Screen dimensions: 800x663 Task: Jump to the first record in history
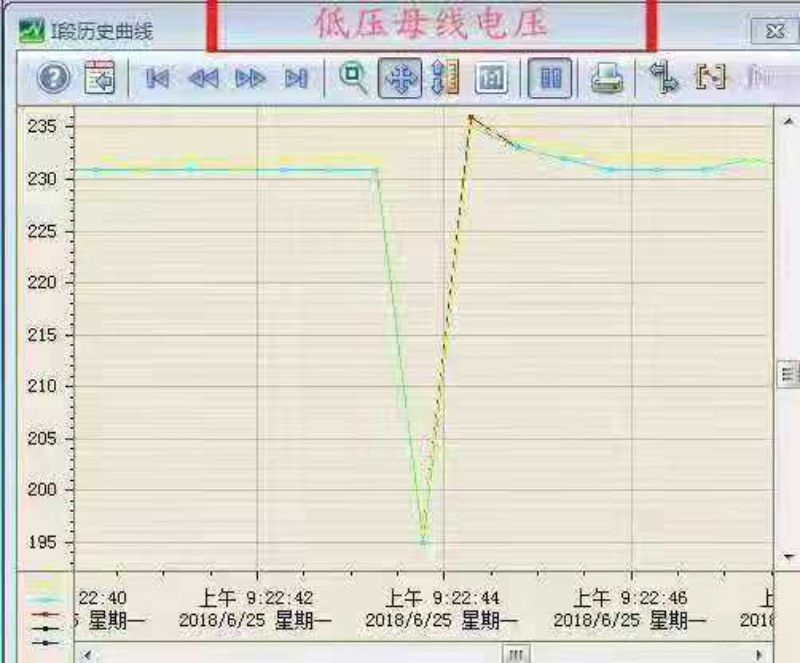158,79
